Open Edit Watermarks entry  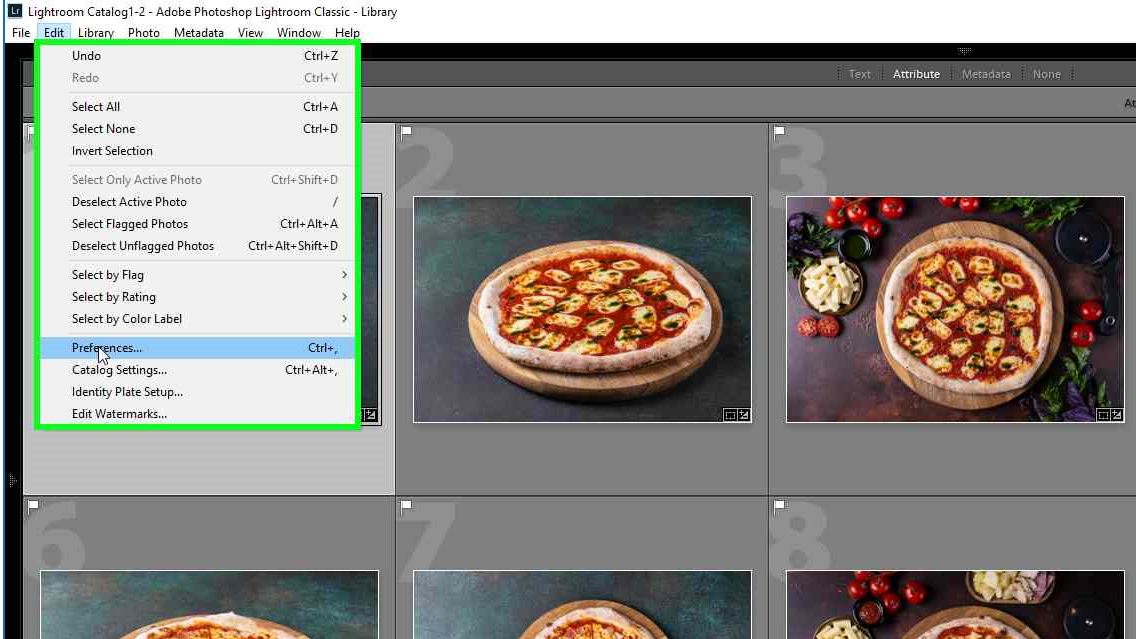tap(197, 414)
